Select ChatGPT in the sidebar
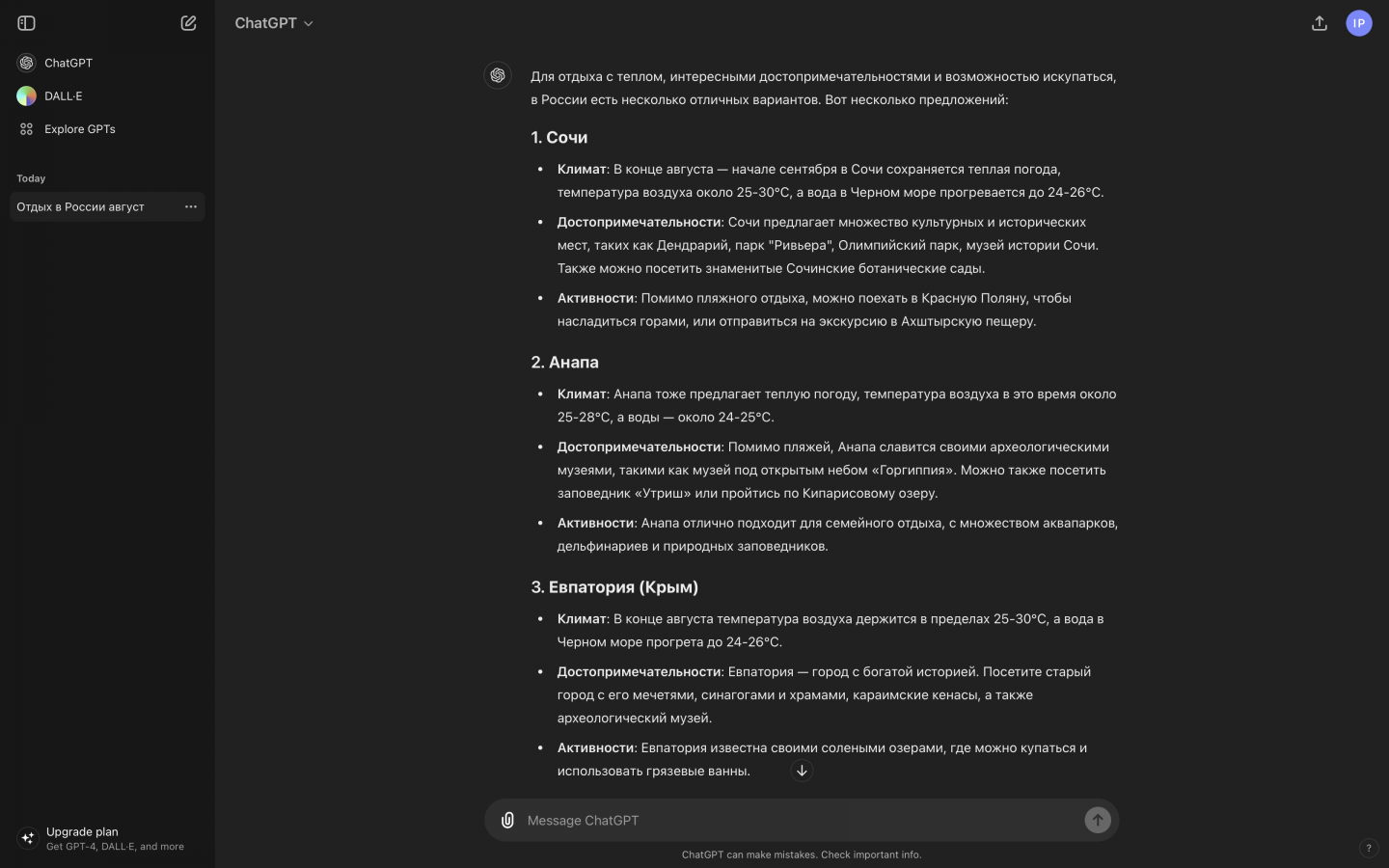Screen dimensions: 1389x868 tap(68, 63)
